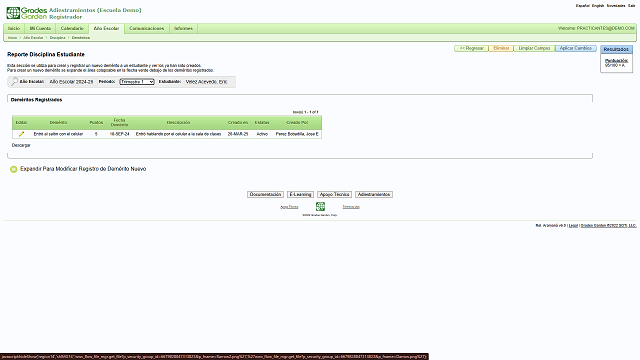This screenshot has width=640, height=360.
Task: Click Año Escolar in the breadcrumb
Action: (33, 38)
